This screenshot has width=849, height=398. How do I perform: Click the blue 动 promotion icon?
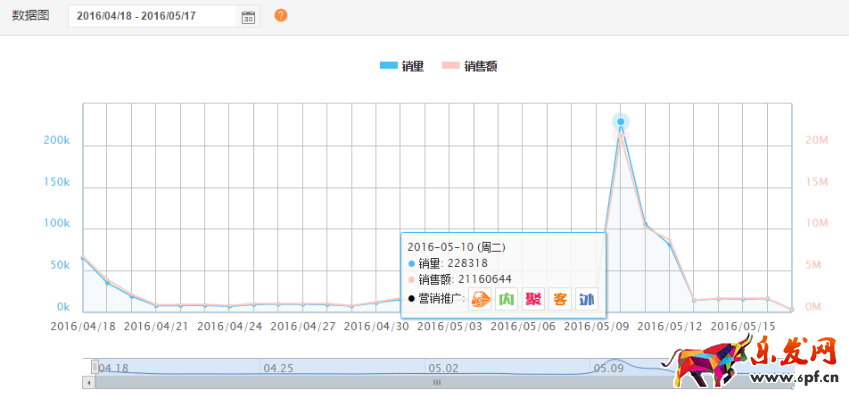[586, 299]
